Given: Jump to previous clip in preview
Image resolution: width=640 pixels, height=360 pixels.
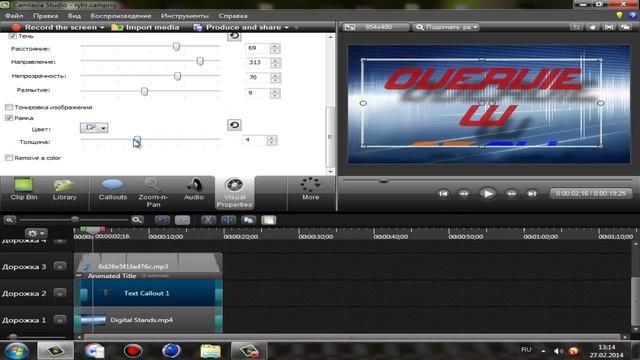Looking at the screenshot, I should [x=444, y=193].
